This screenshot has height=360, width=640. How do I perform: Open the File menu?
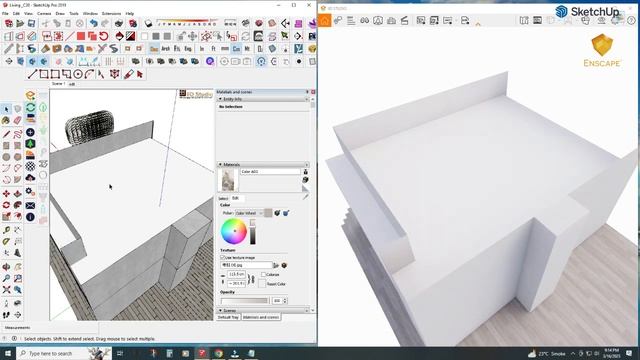(x=5, y=13)
